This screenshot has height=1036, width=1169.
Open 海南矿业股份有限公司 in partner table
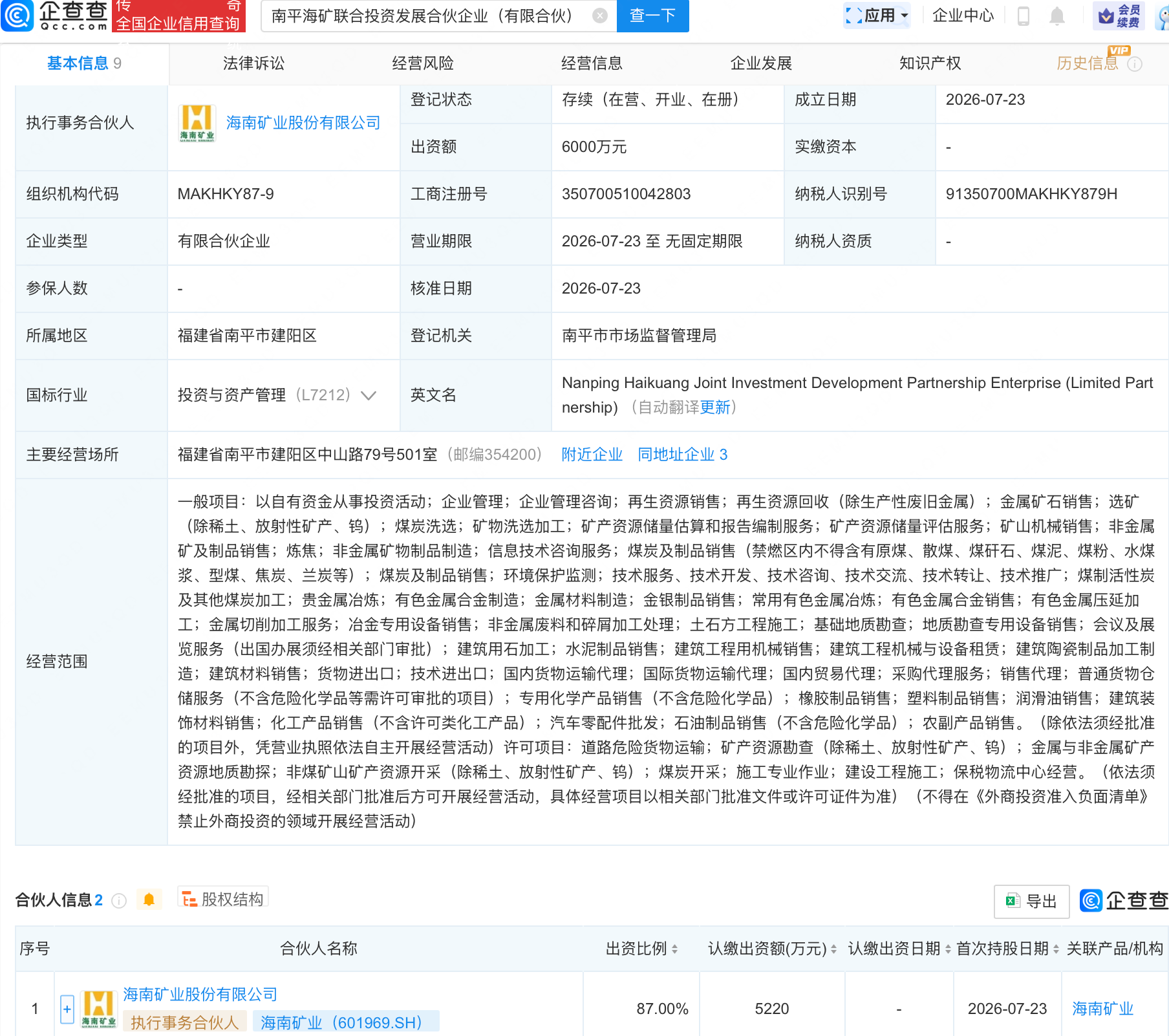[x=200, y=994]
